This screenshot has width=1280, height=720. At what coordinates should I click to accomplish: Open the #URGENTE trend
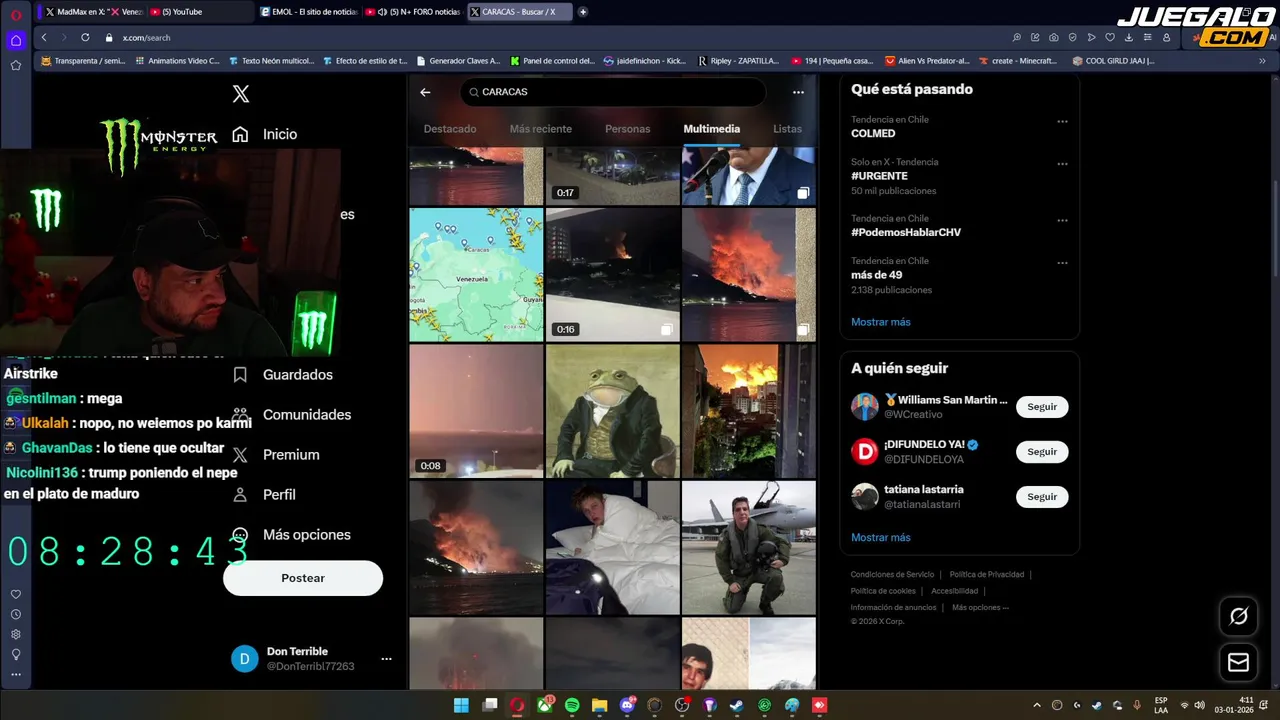click(879, 176)
